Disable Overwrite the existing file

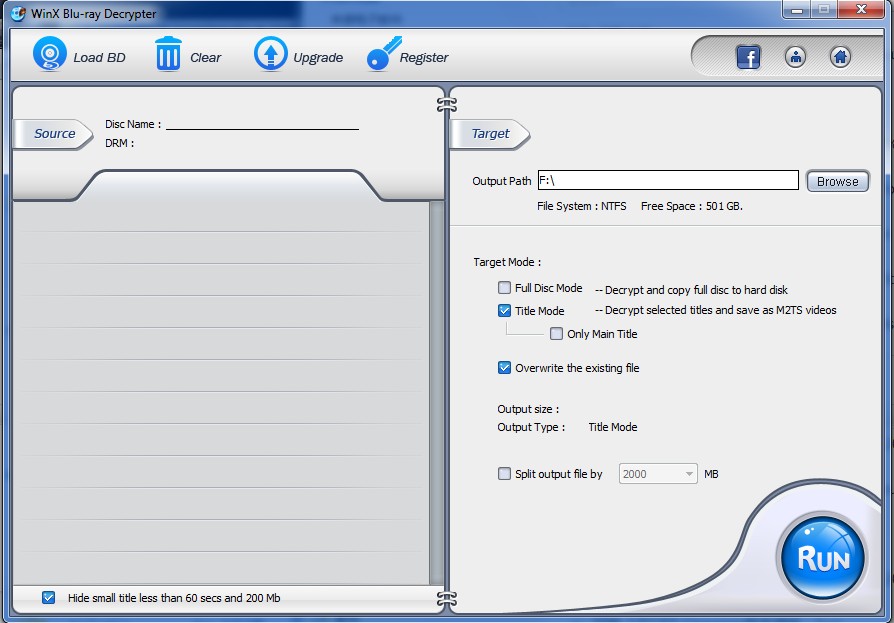[505, 368]
